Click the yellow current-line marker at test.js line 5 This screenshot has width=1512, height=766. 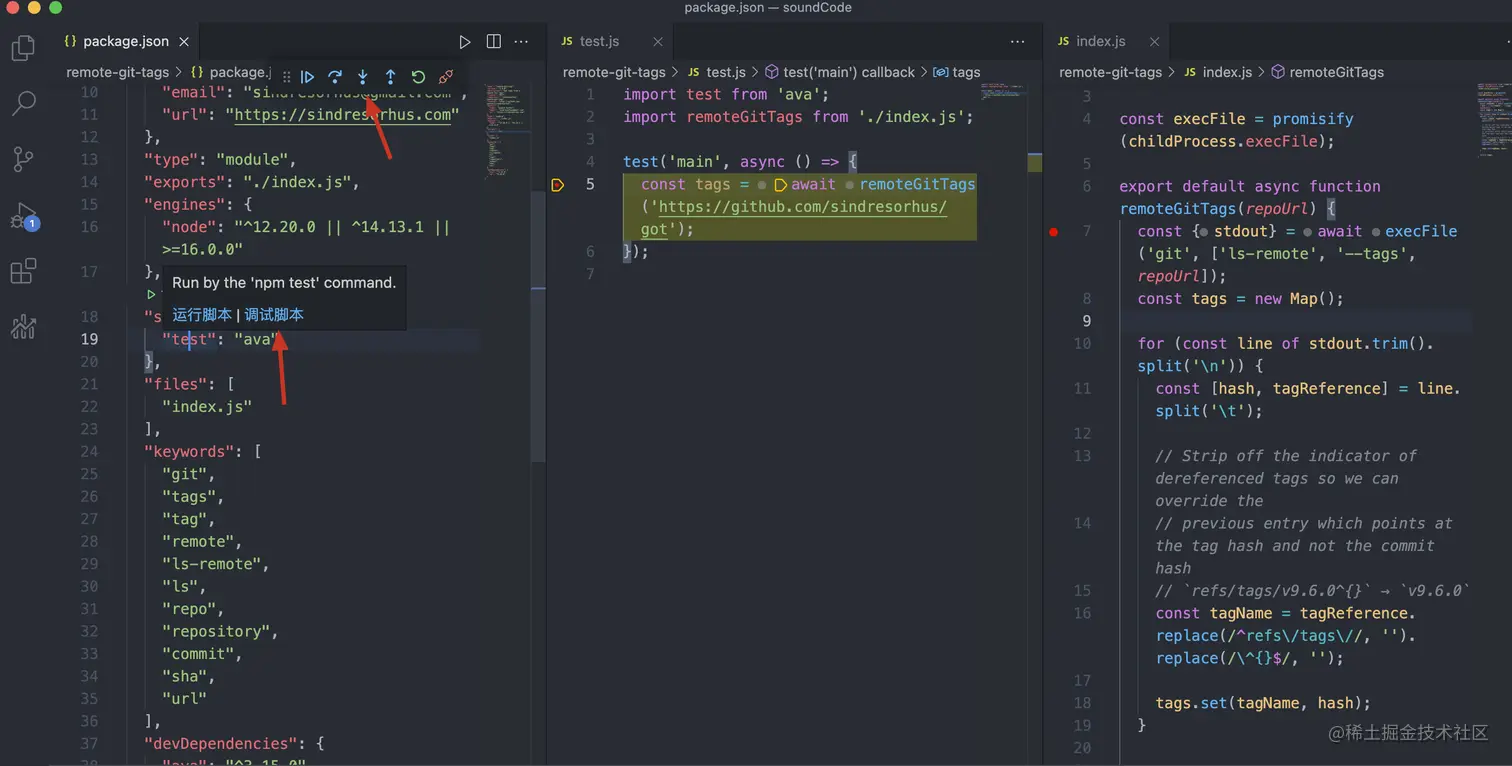(558, 184)
